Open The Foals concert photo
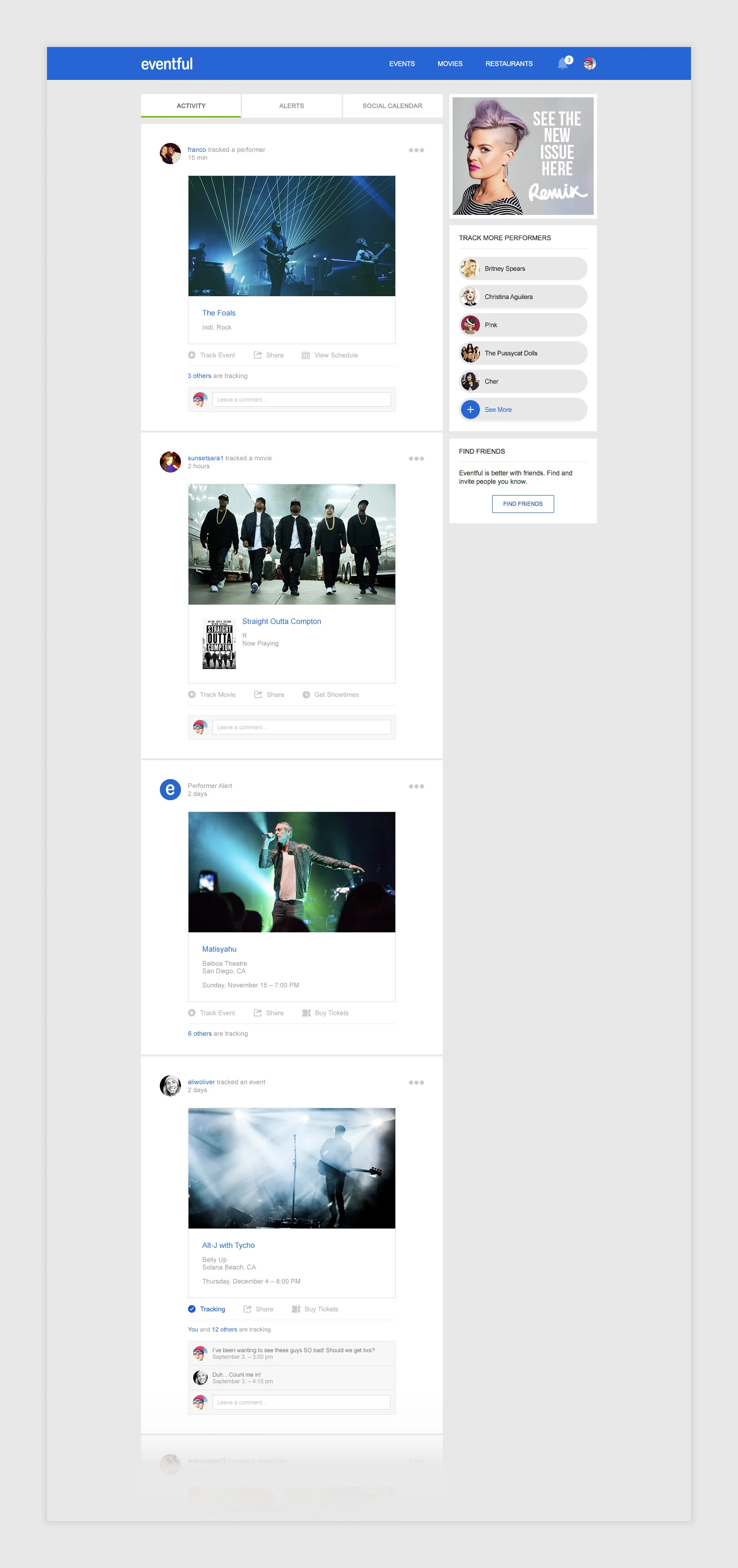Image resolution: width=738 pixels, height=1568 pixels. click(x=291, y=236)
